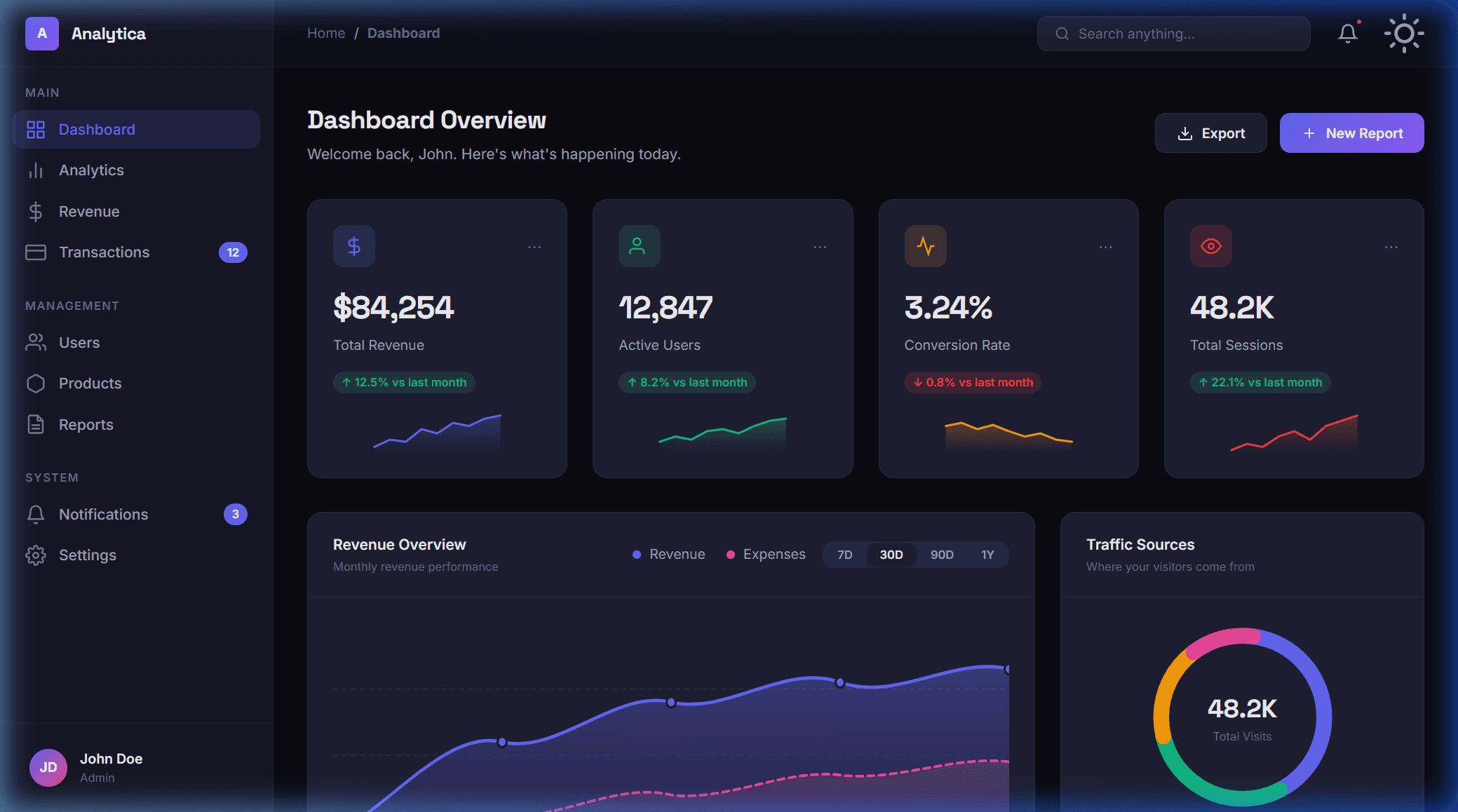Open Settings from the sidebar
Image resolution: width=1458 pixels, height=812 pixels.
point(88,555)
